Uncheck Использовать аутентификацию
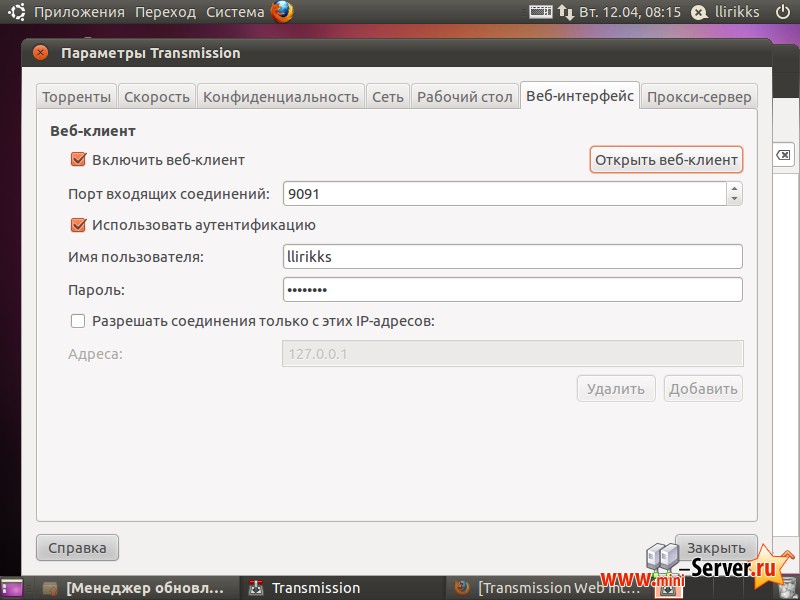The image size is (800, 600). click(x=79, y=225)
